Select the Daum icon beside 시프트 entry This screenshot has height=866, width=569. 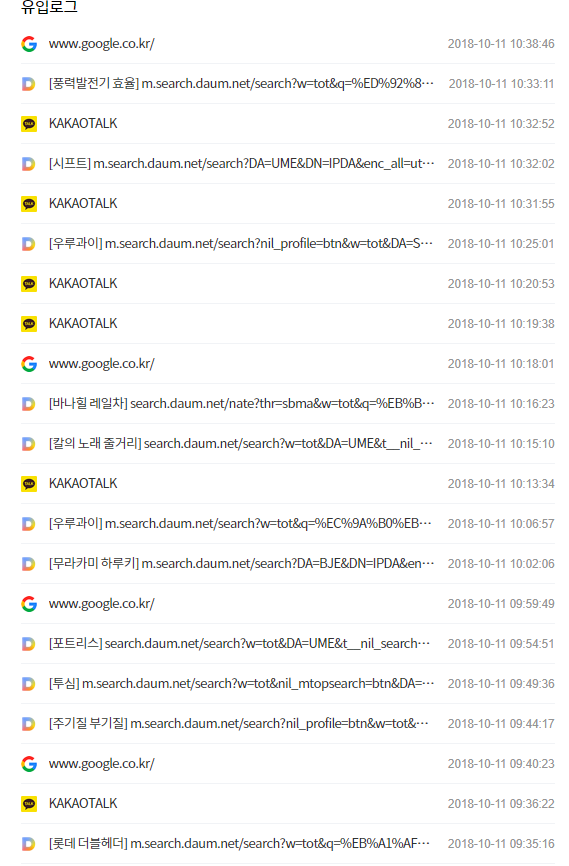[28, 164]
